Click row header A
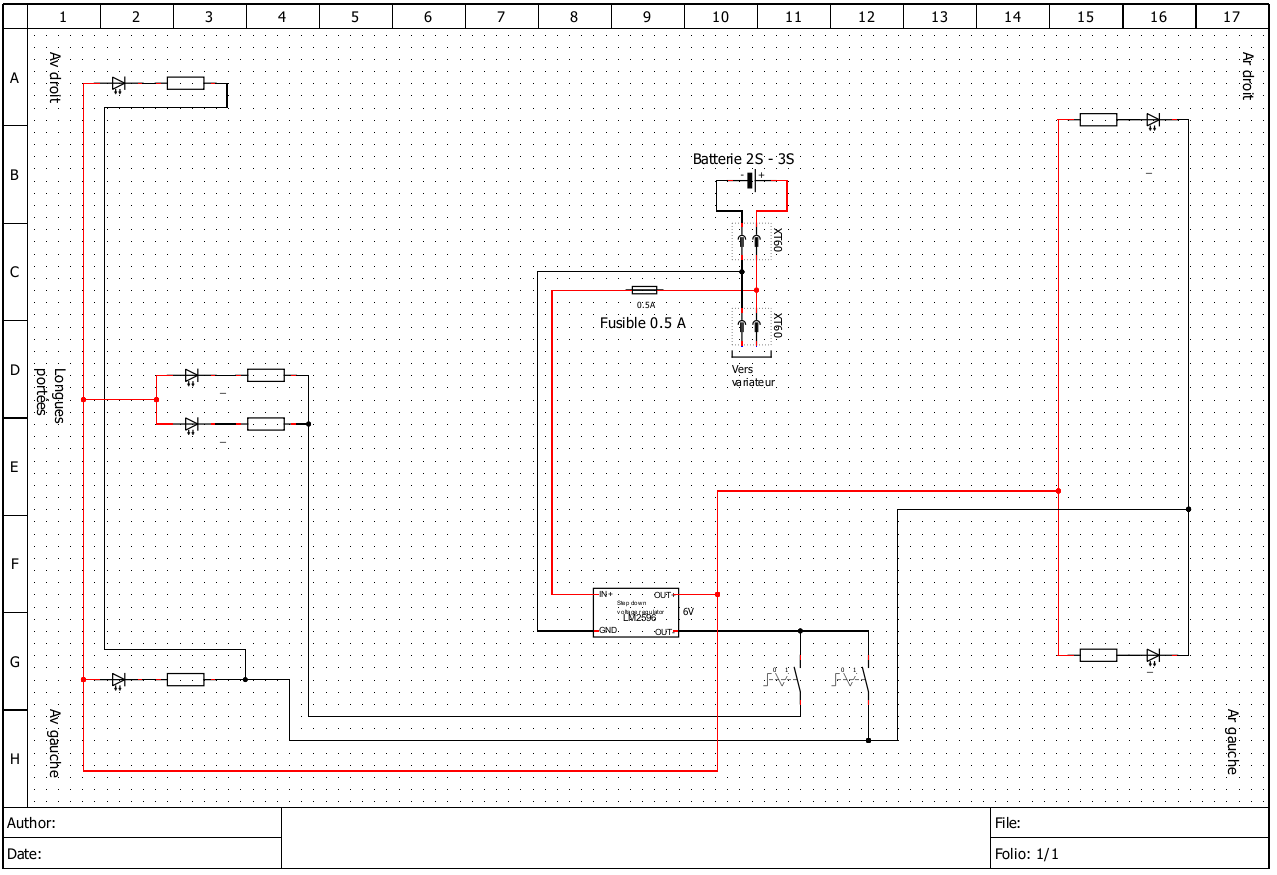 [x=15, y=77]
